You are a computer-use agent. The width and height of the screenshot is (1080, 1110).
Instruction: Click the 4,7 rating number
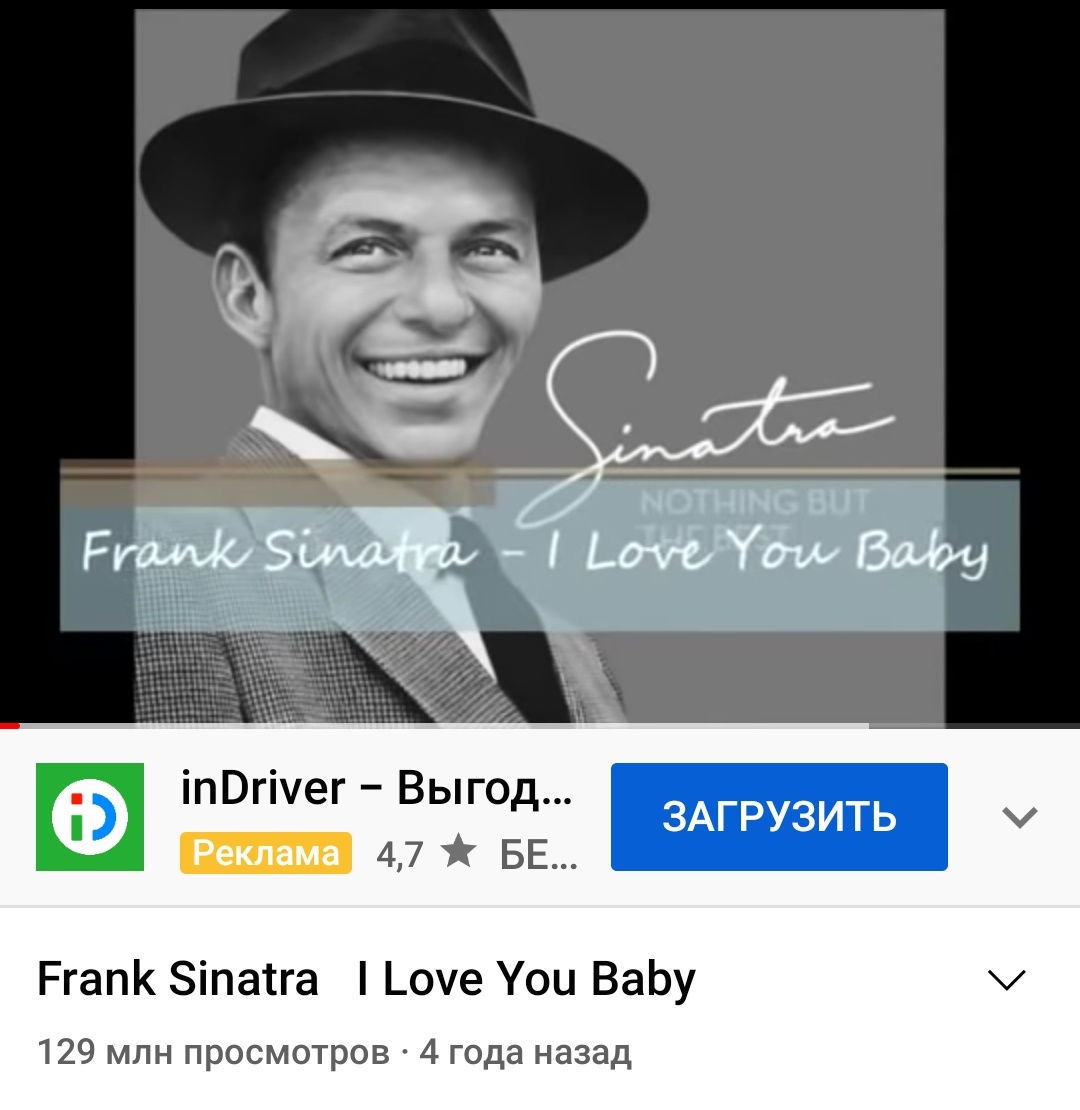400,854
